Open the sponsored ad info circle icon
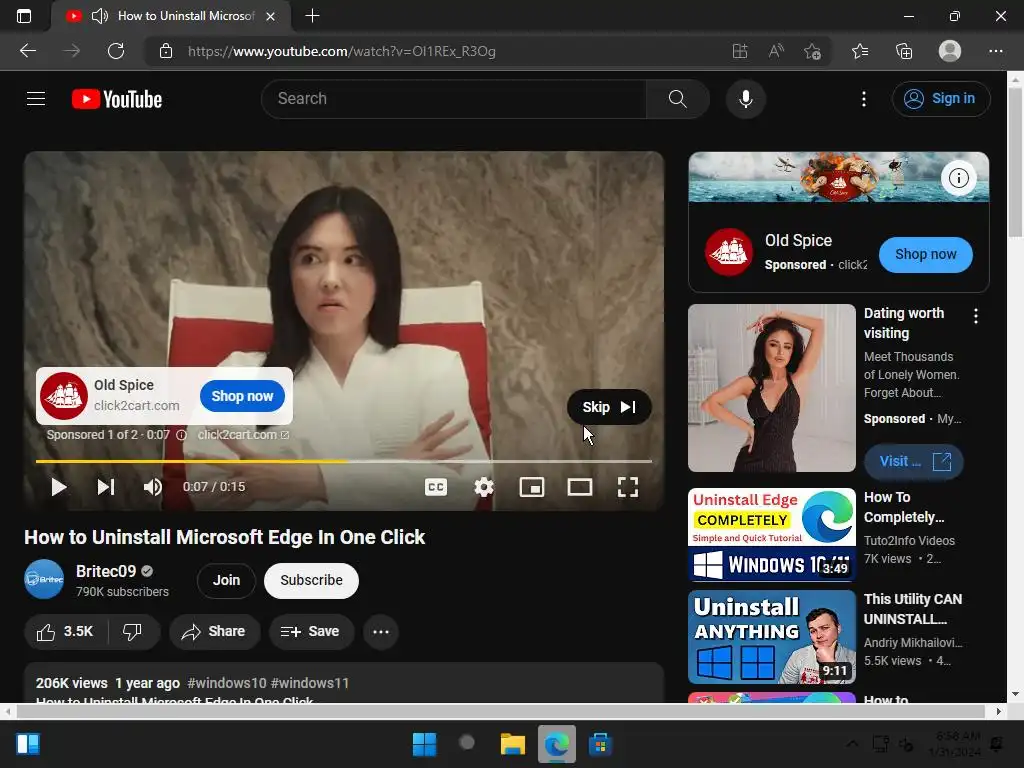 point(182,435)
